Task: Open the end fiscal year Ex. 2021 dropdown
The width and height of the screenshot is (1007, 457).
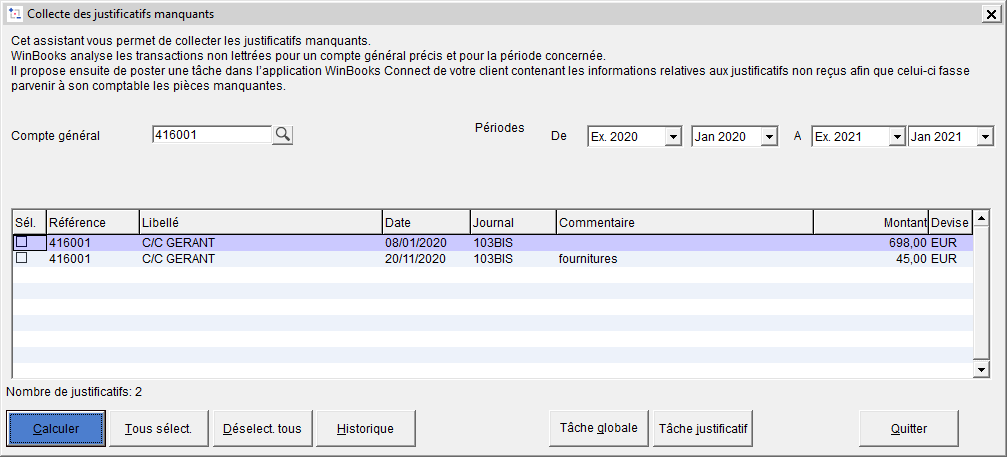Action: (x=896, y=137)
